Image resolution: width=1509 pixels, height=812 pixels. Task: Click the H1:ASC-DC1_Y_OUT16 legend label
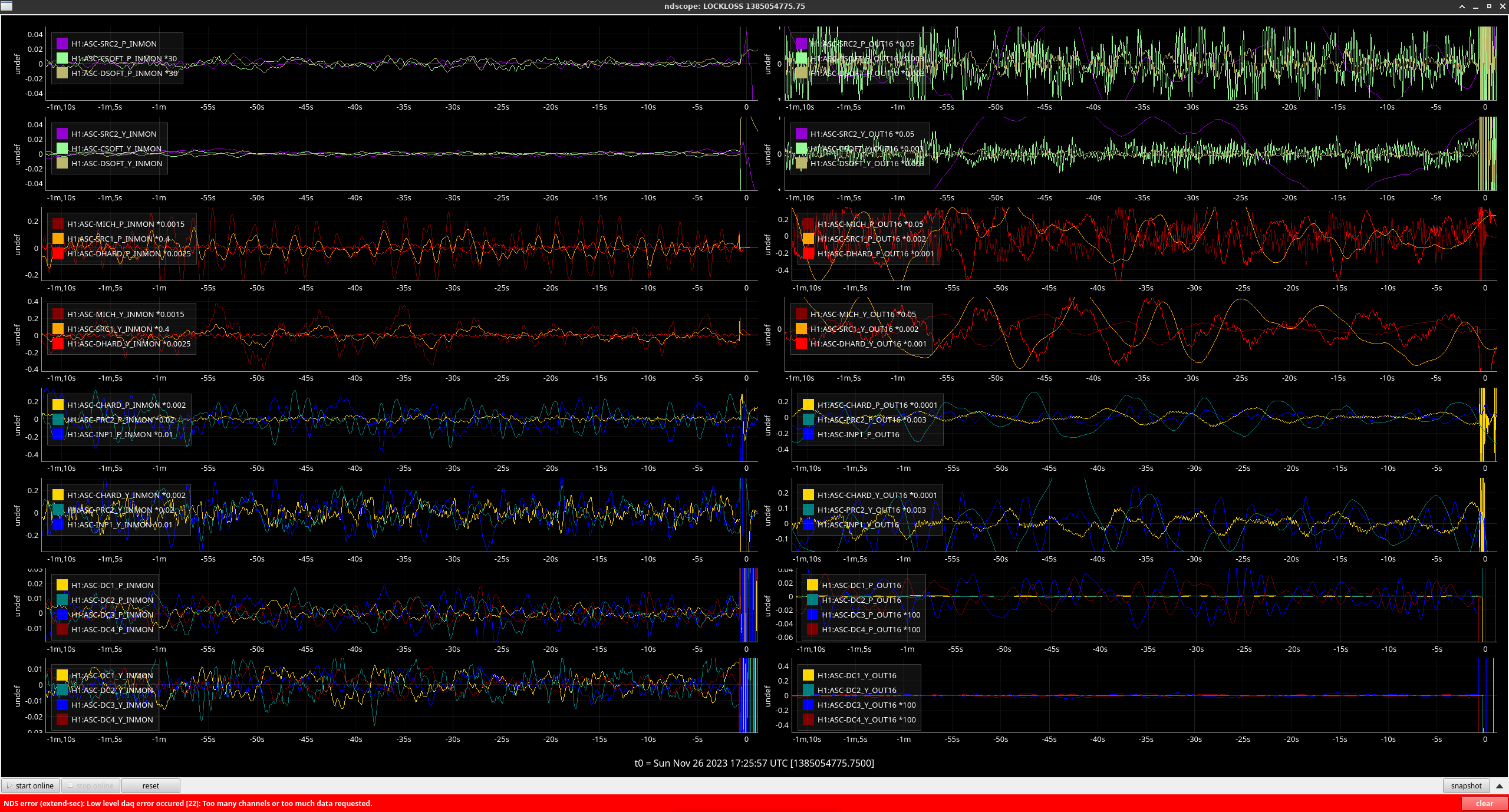pyautogui.click(x=856, y=675)
